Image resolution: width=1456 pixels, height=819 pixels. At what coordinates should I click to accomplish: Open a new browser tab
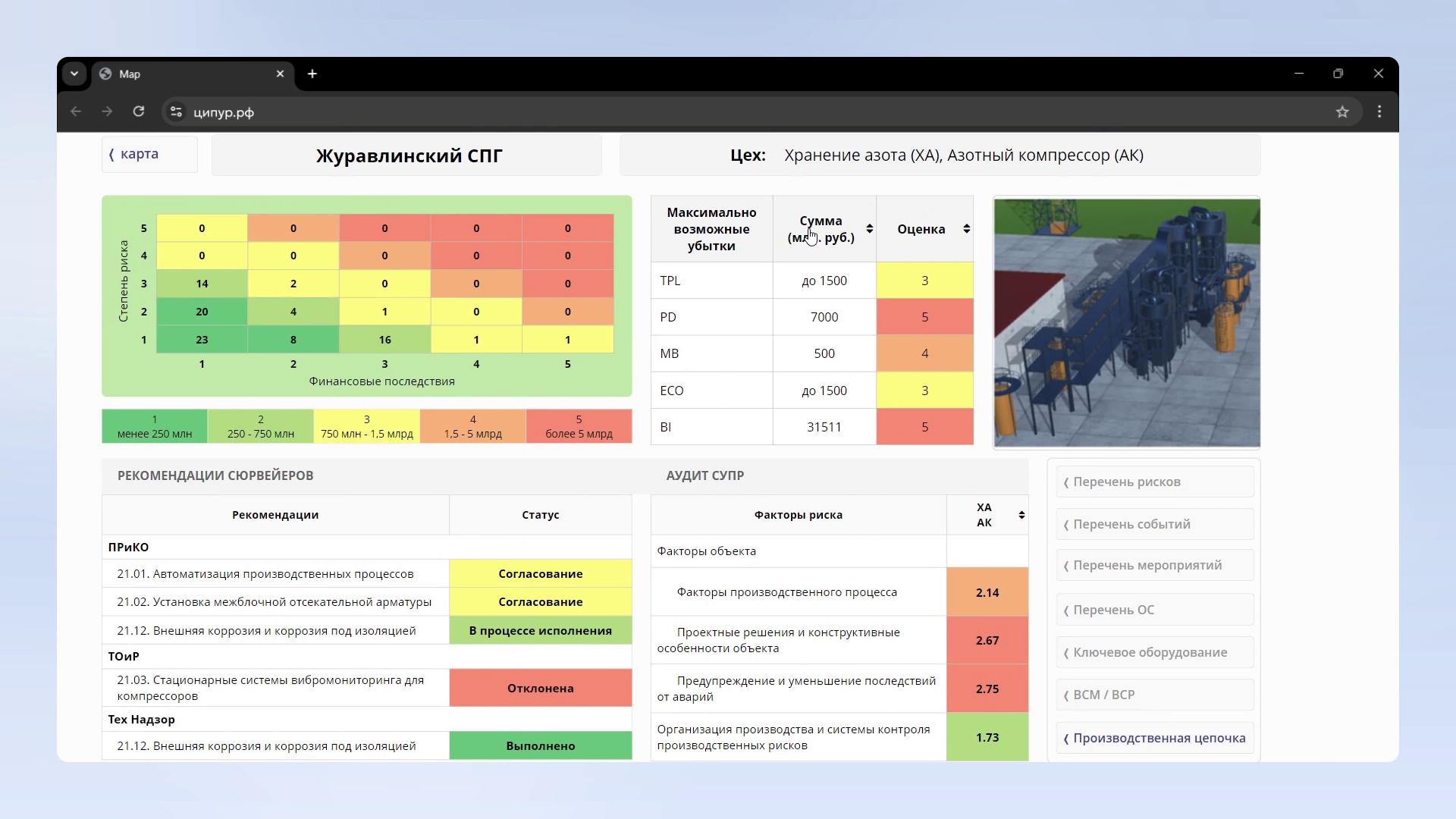[312, 74]
